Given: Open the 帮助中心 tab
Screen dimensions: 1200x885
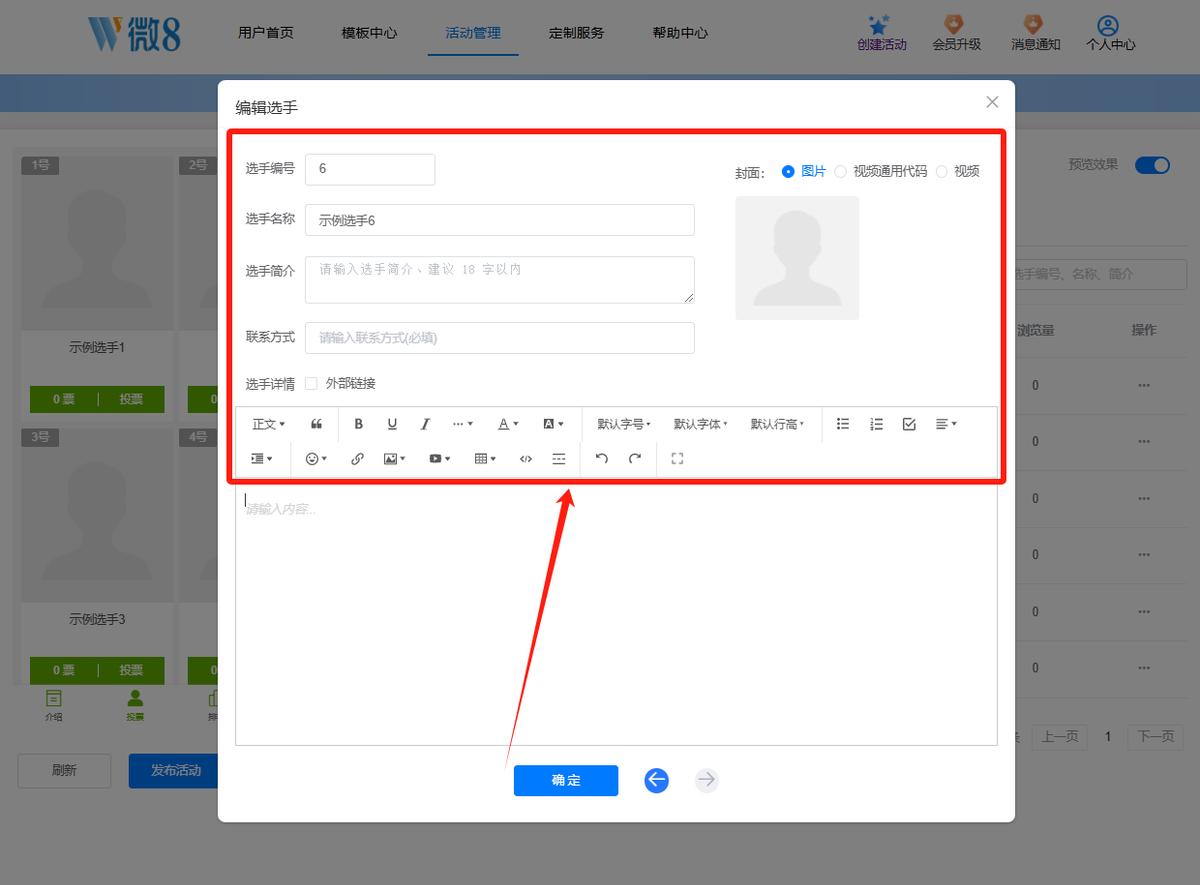Looking at the screenshot, I should pyautogui.click(x=680, y=33).
